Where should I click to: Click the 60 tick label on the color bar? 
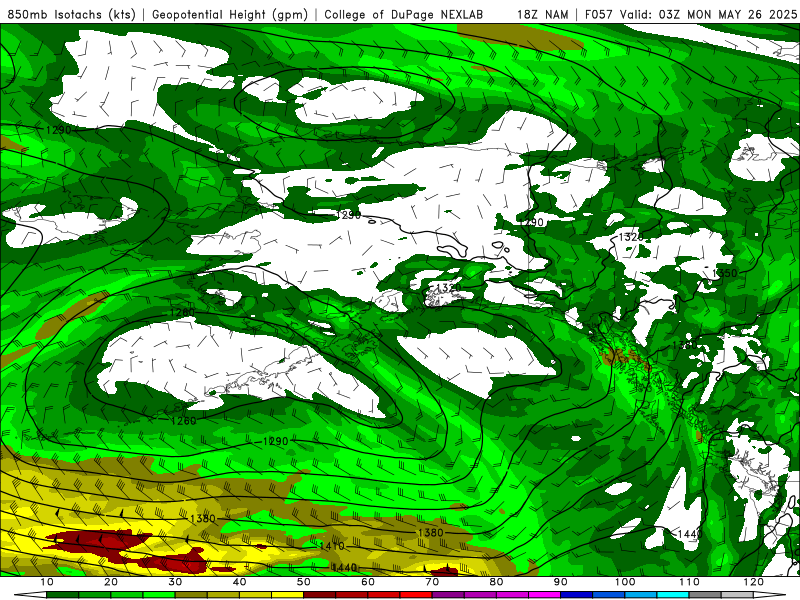tap(368, 582)
